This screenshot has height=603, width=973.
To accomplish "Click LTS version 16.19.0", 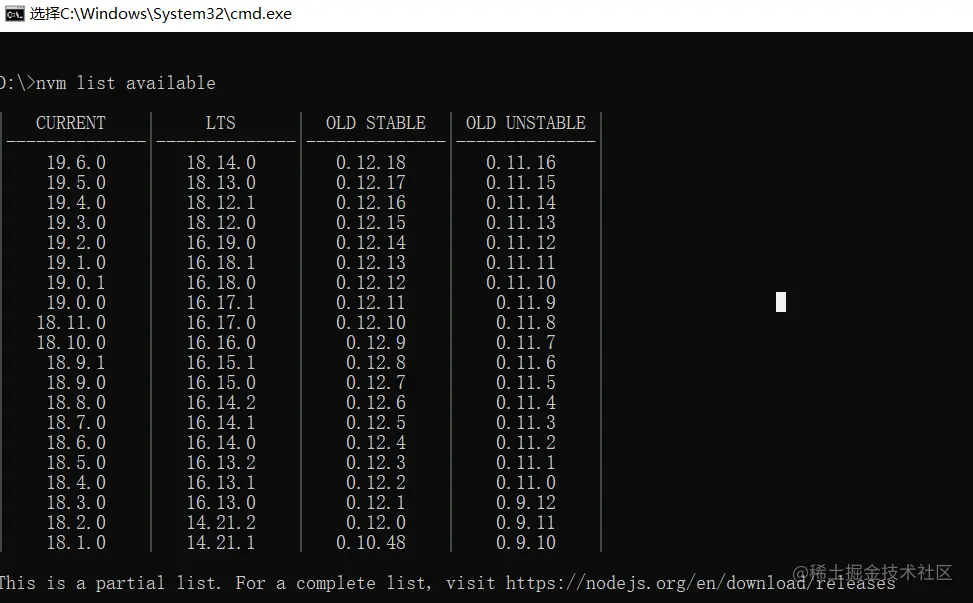I will tap(221, 243).
